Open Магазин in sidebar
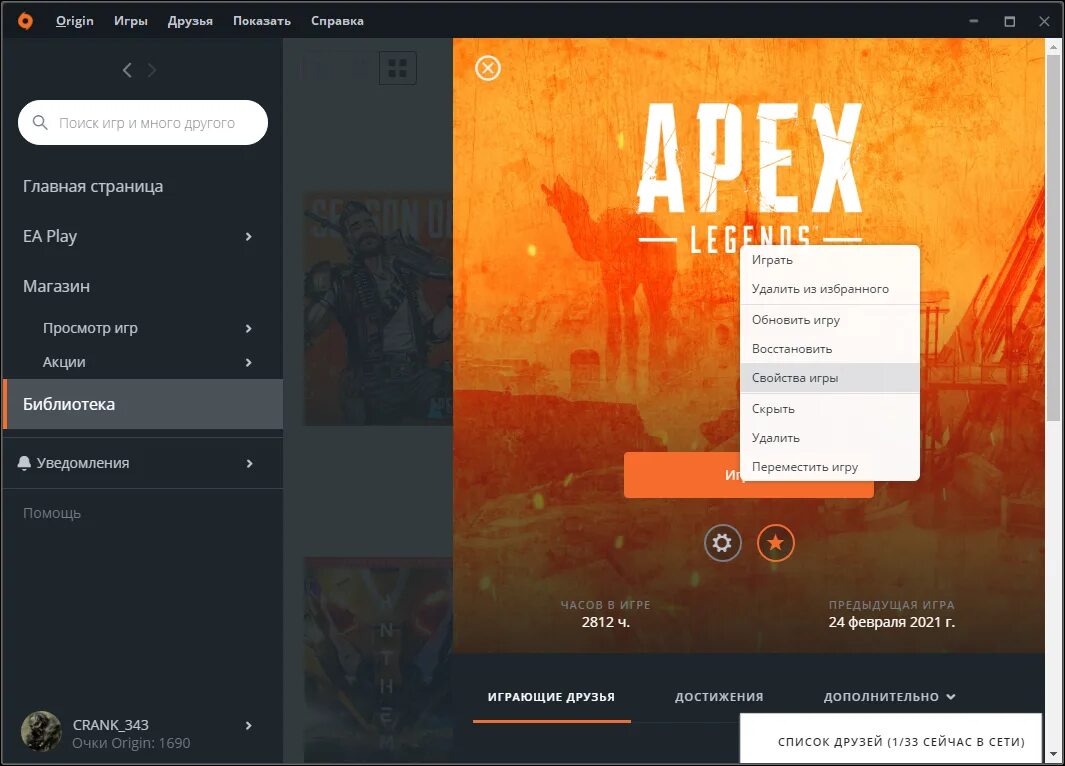Screen dimensions: 1065x766 pyautogui.click(x=56, y=287)
